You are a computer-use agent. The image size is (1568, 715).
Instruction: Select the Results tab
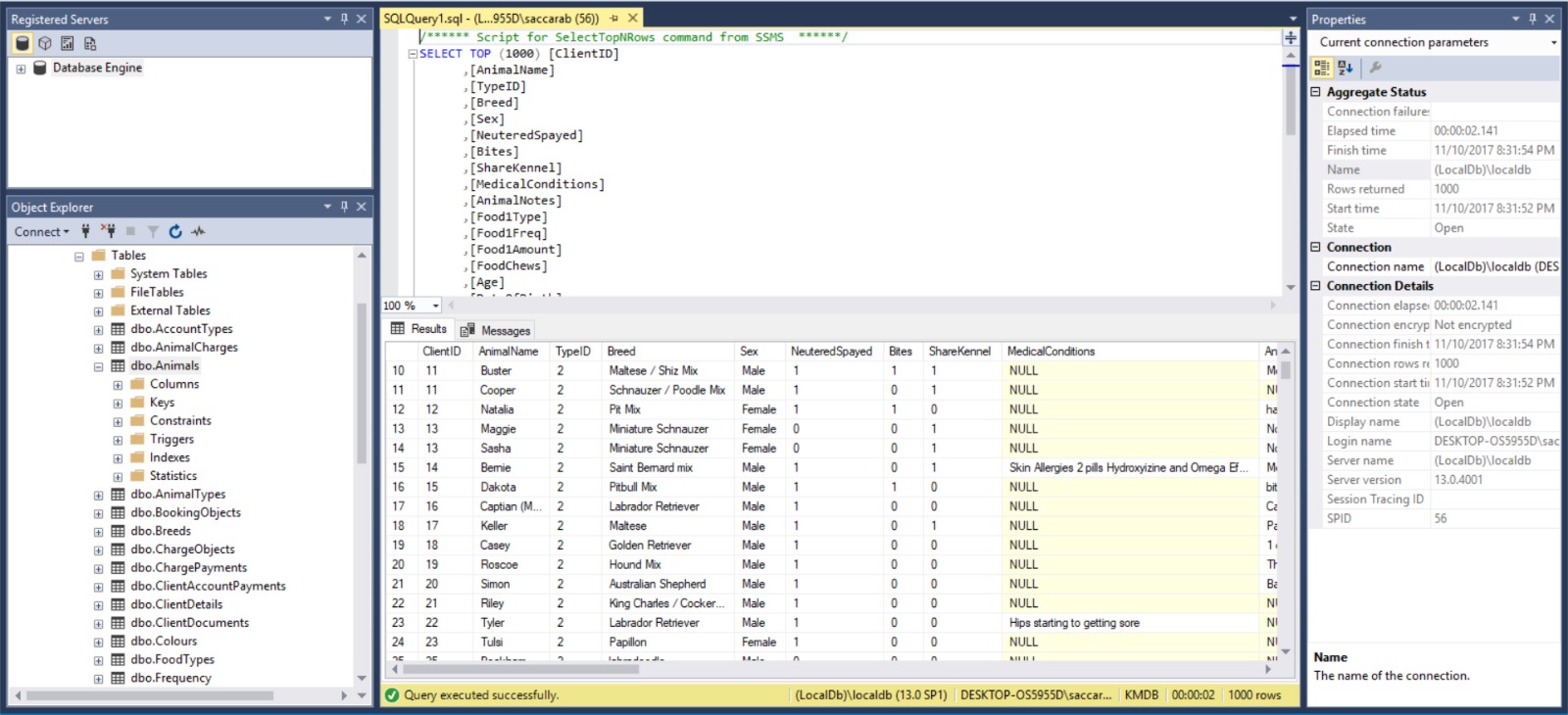click(419, 329)
